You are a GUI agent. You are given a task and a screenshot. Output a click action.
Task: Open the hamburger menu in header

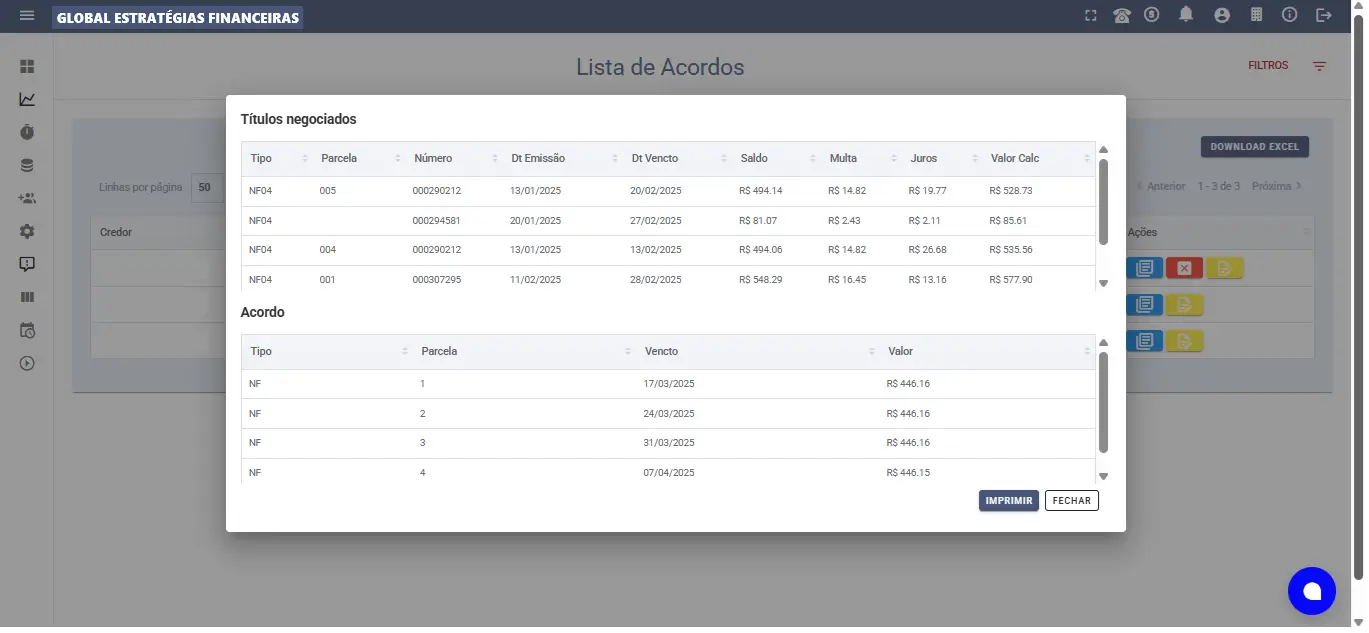coord(27,16)
